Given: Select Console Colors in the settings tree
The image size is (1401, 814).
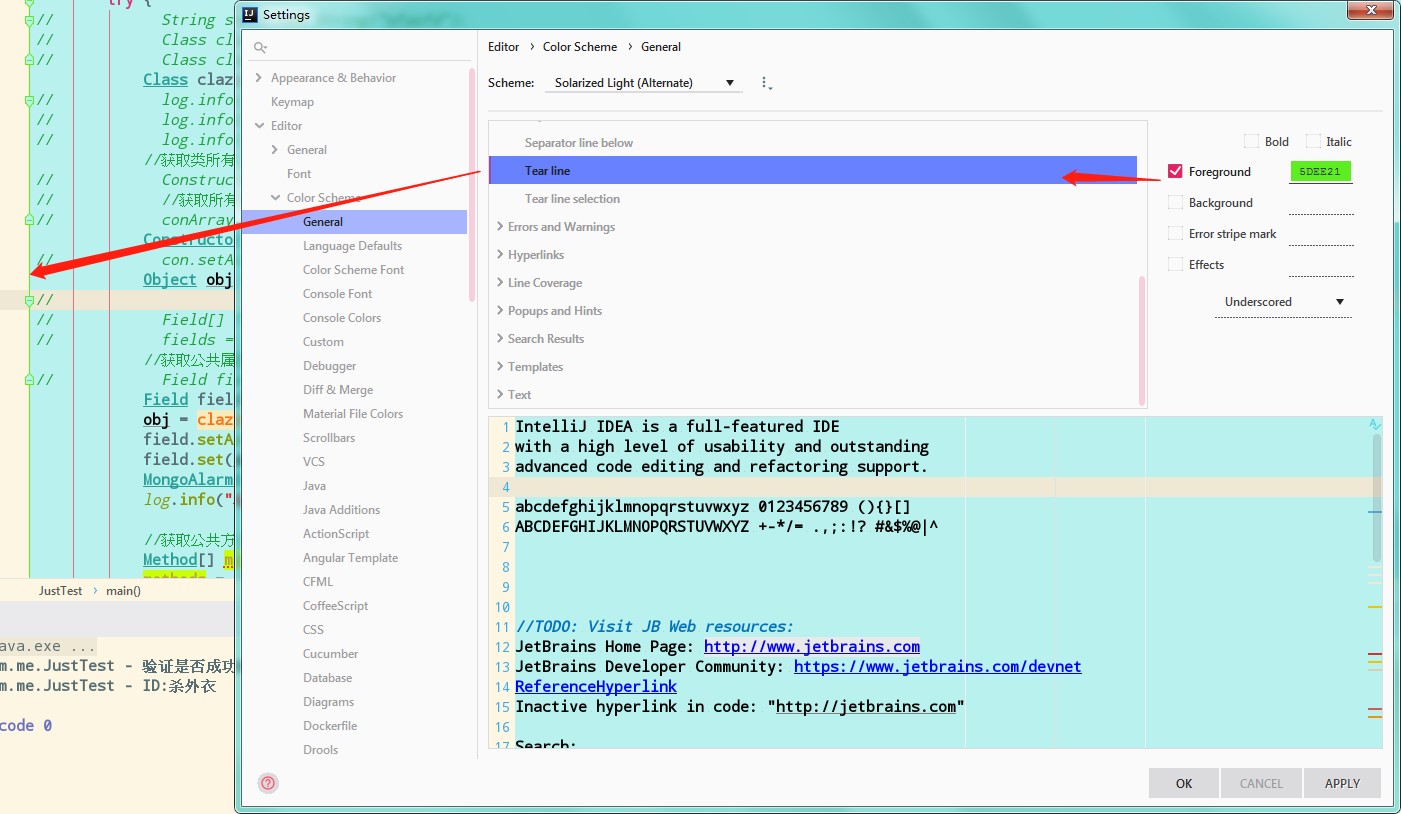Looking at the screenshot, I should pos(341,318).
